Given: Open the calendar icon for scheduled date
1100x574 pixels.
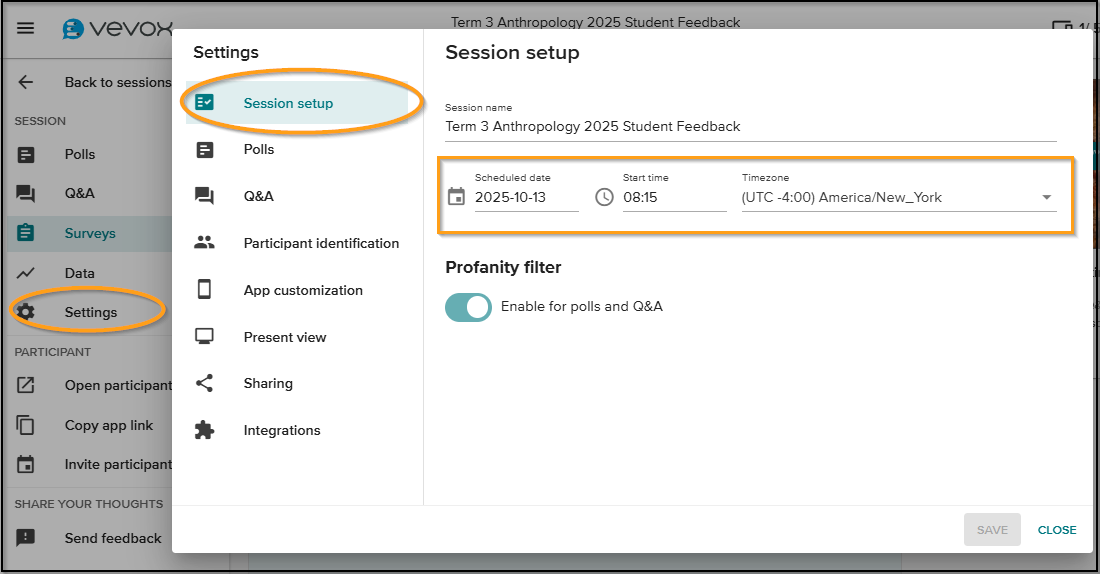Looking at the screenshot, I should coord(456,197).
